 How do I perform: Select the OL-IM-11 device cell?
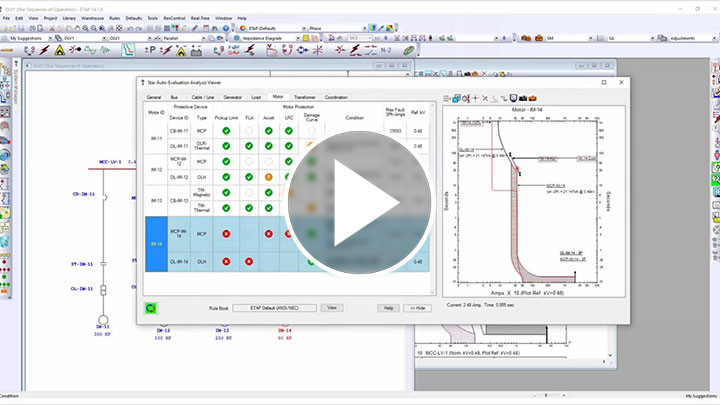pyautogui.click(x=179, y=146)
